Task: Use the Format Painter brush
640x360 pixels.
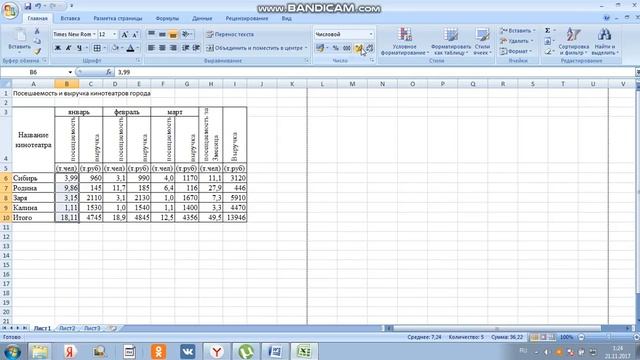Action: point(37,52)
